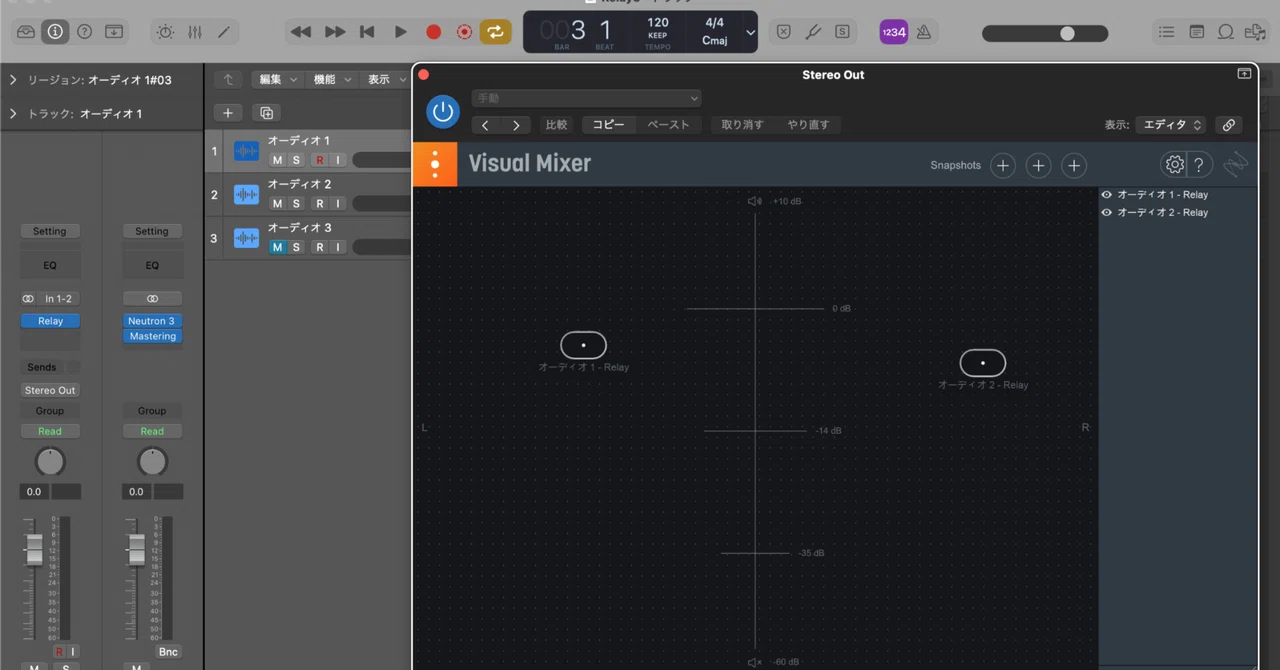Mute track オーディオ 1
This screenshot has width=1280, height=670.
(x=277, y=160)
